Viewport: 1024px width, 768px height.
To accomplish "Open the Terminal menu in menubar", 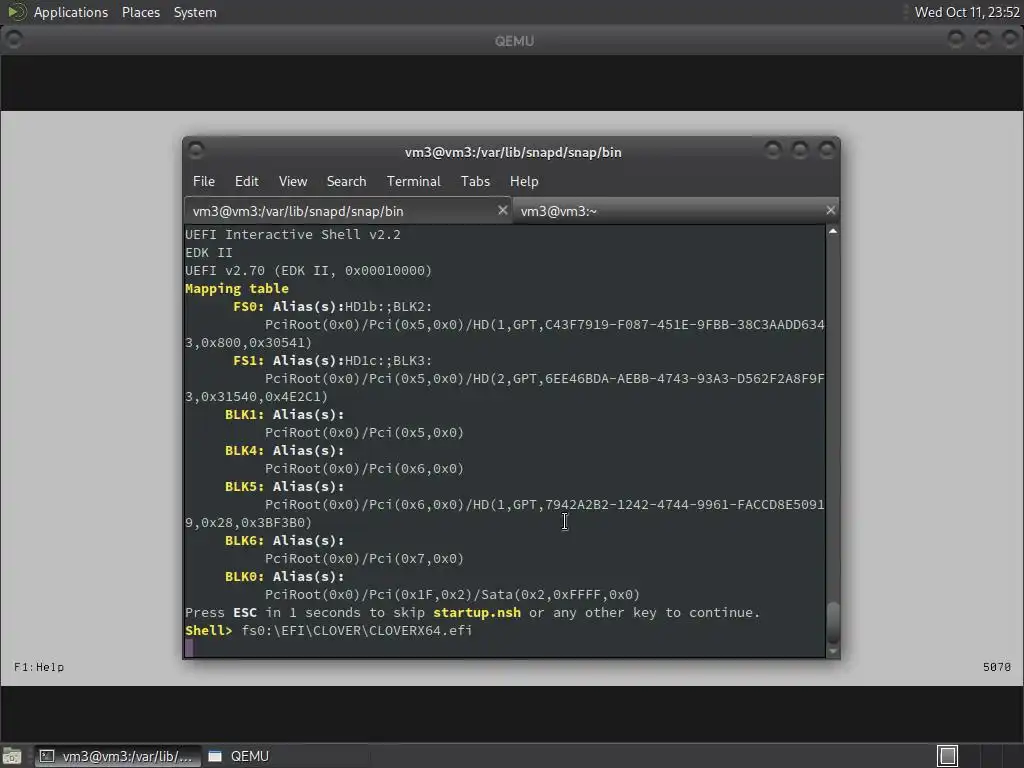I will pyautogui.click(x=413, y=182).
